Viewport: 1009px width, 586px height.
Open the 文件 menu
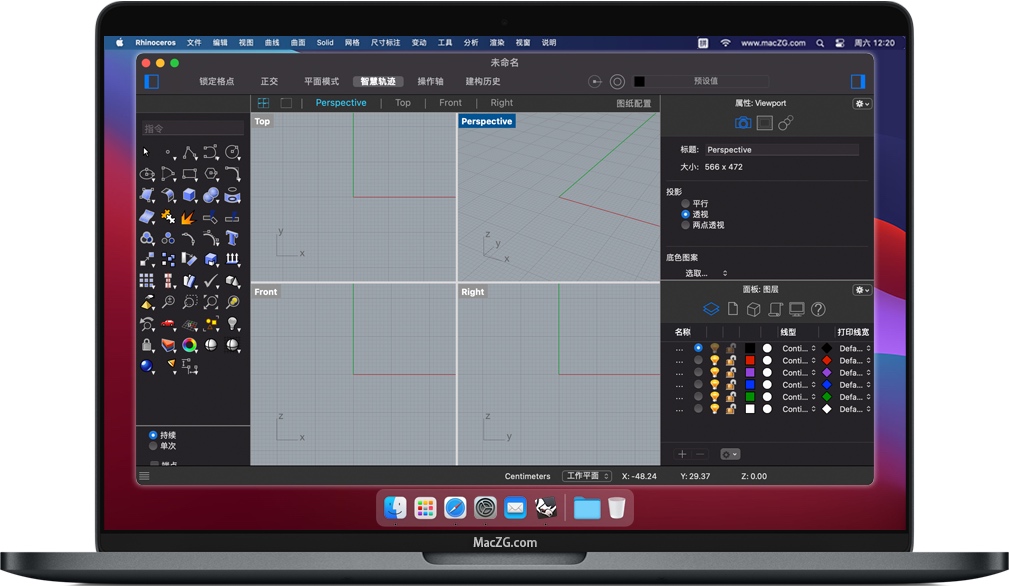(194, 42)
